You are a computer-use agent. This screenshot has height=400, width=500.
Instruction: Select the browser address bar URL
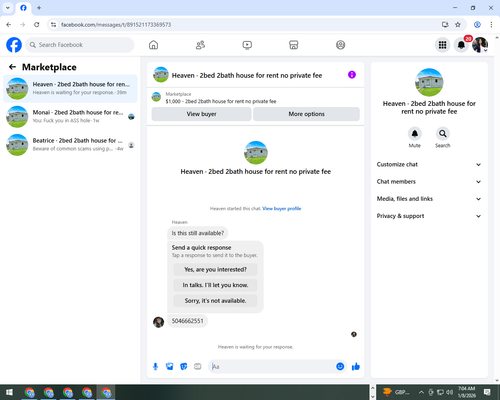pyautogui.click(x=116, y=25)
